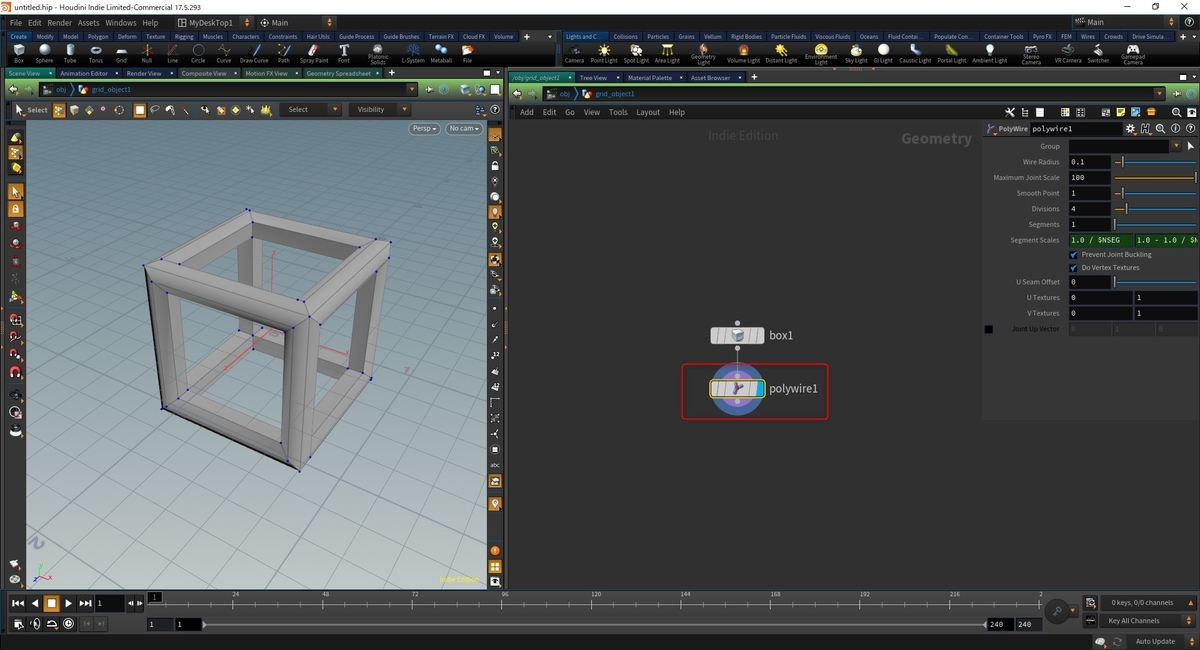The height and width of the screenshot is (650, 1200).
Task: Select the Sphere tool on the Create shelf
Action: (44, 52)
